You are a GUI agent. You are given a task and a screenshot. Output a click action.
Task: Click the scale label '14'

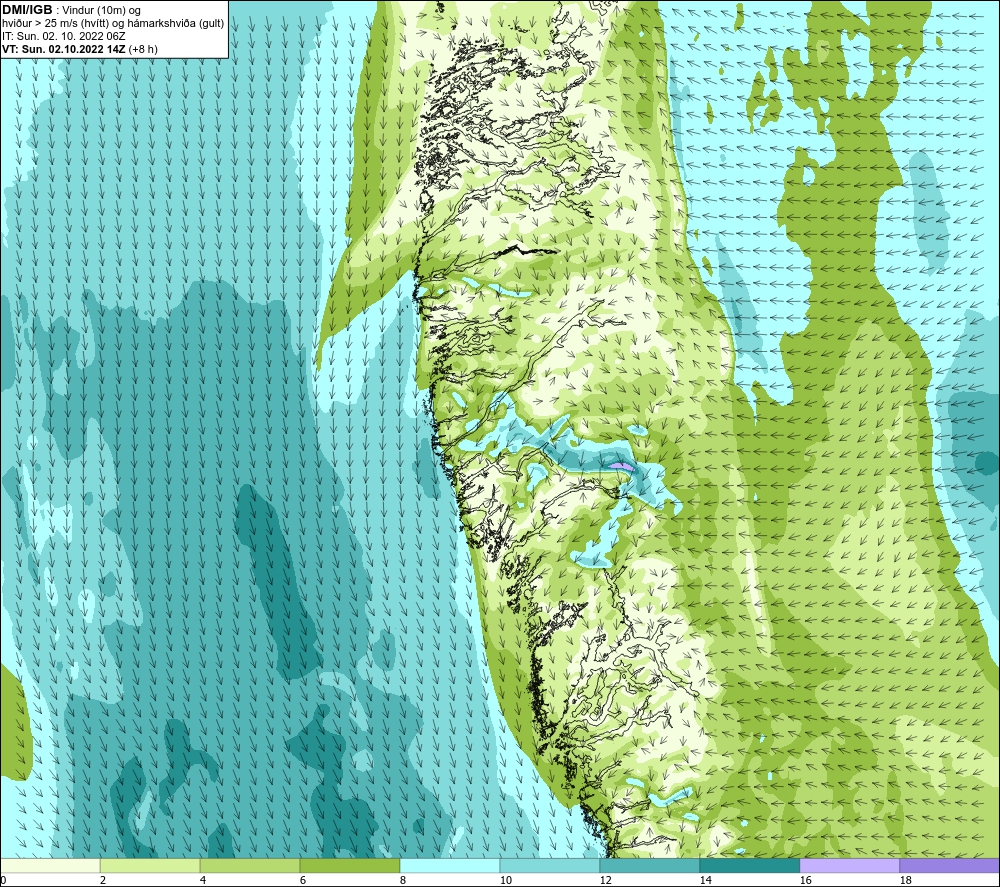pyautogui.click(x=705, y=880)
